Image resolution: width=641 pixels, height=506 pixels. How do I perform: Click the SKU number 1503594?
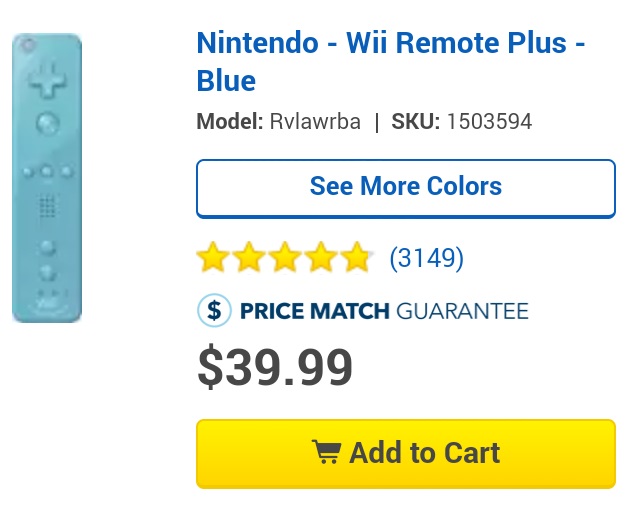point(489,122)
